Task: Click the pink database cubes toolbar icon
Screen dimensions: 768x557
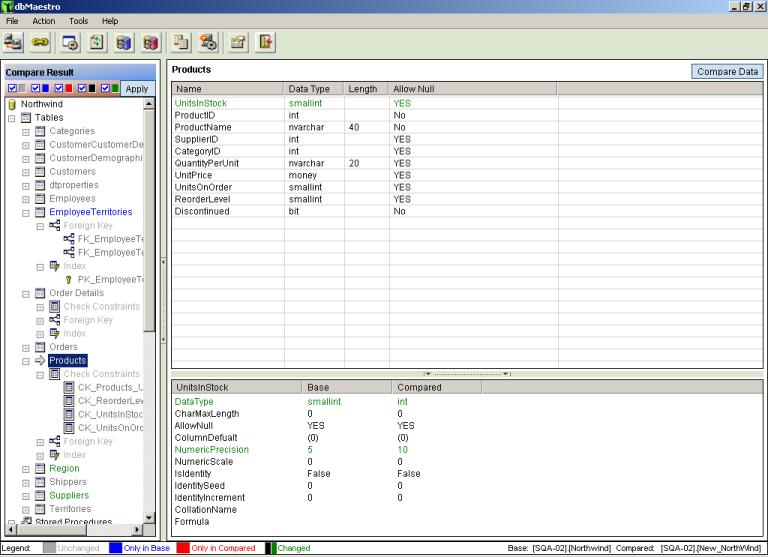Action: pos(151,43)
